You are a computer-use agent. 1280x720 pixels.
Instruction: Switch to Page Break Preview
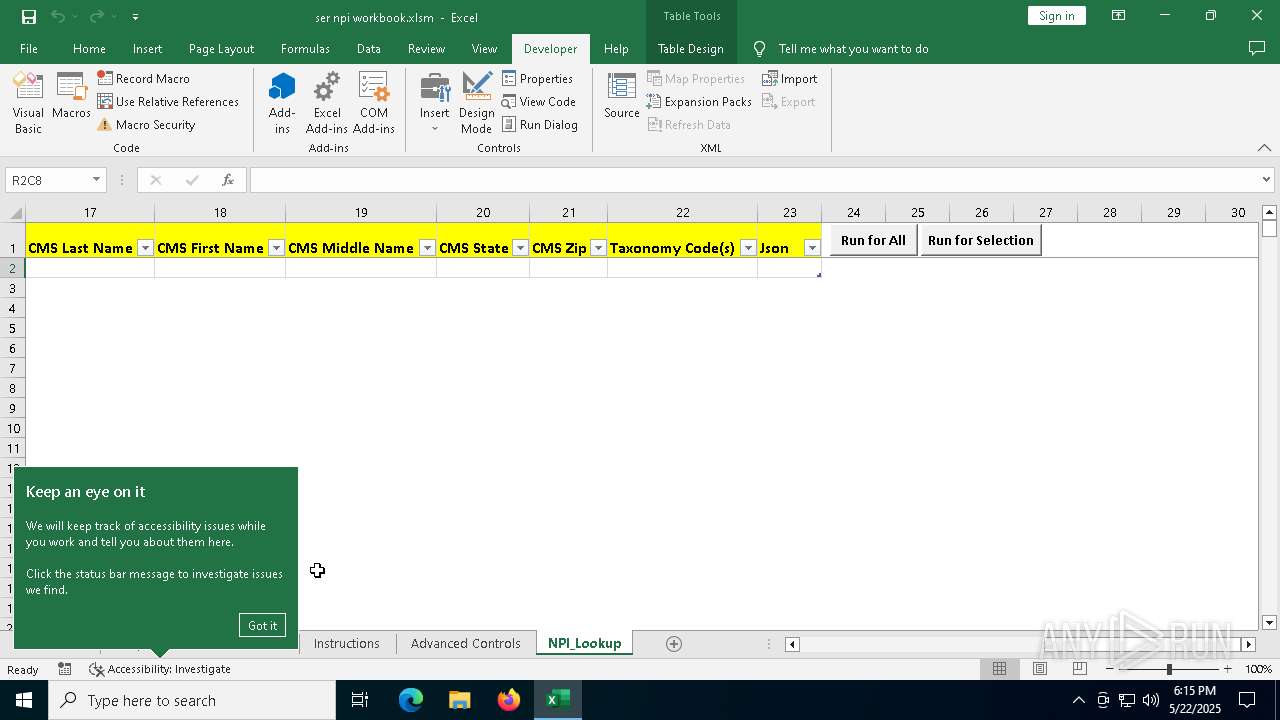pyautogui.click(x=1079, y=669)
